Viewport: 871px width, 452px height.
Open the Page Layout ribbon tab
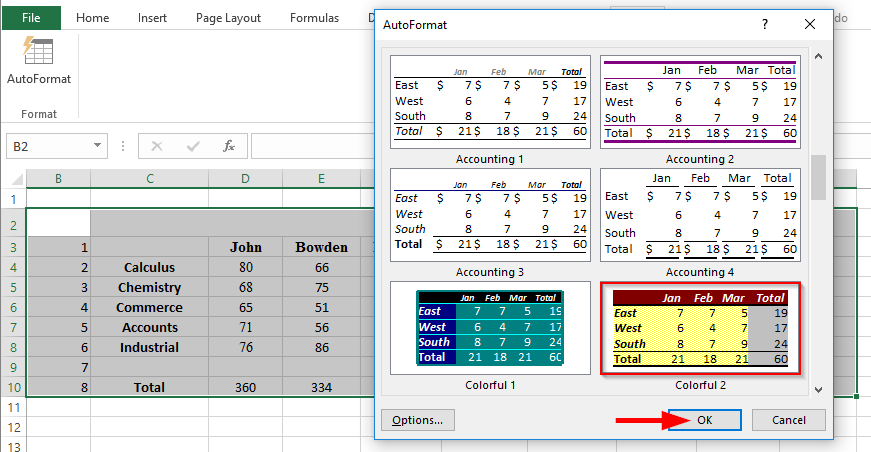[228, 18]
